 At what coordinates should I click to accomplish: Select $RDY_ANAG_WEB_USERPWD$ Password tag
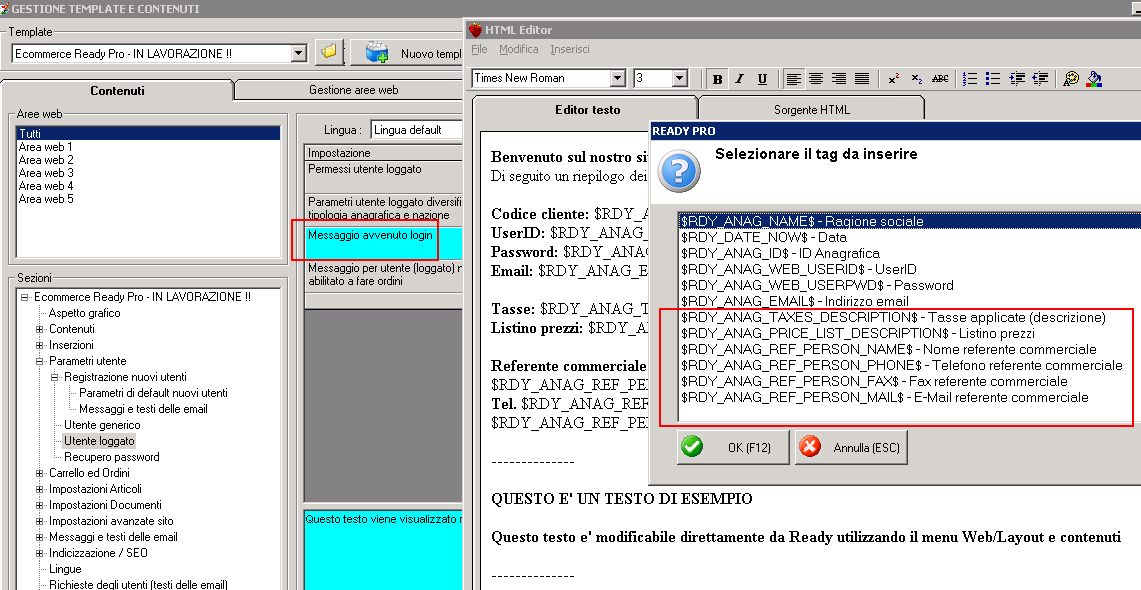tap(817, 285)
